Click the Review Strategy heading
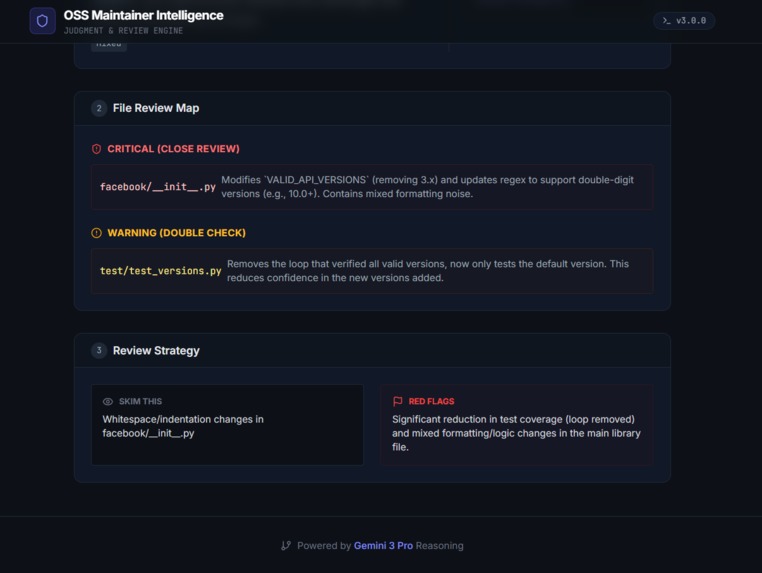Viewport: 762px width, 573px height. pyautogui.click(x=156, y=350)
